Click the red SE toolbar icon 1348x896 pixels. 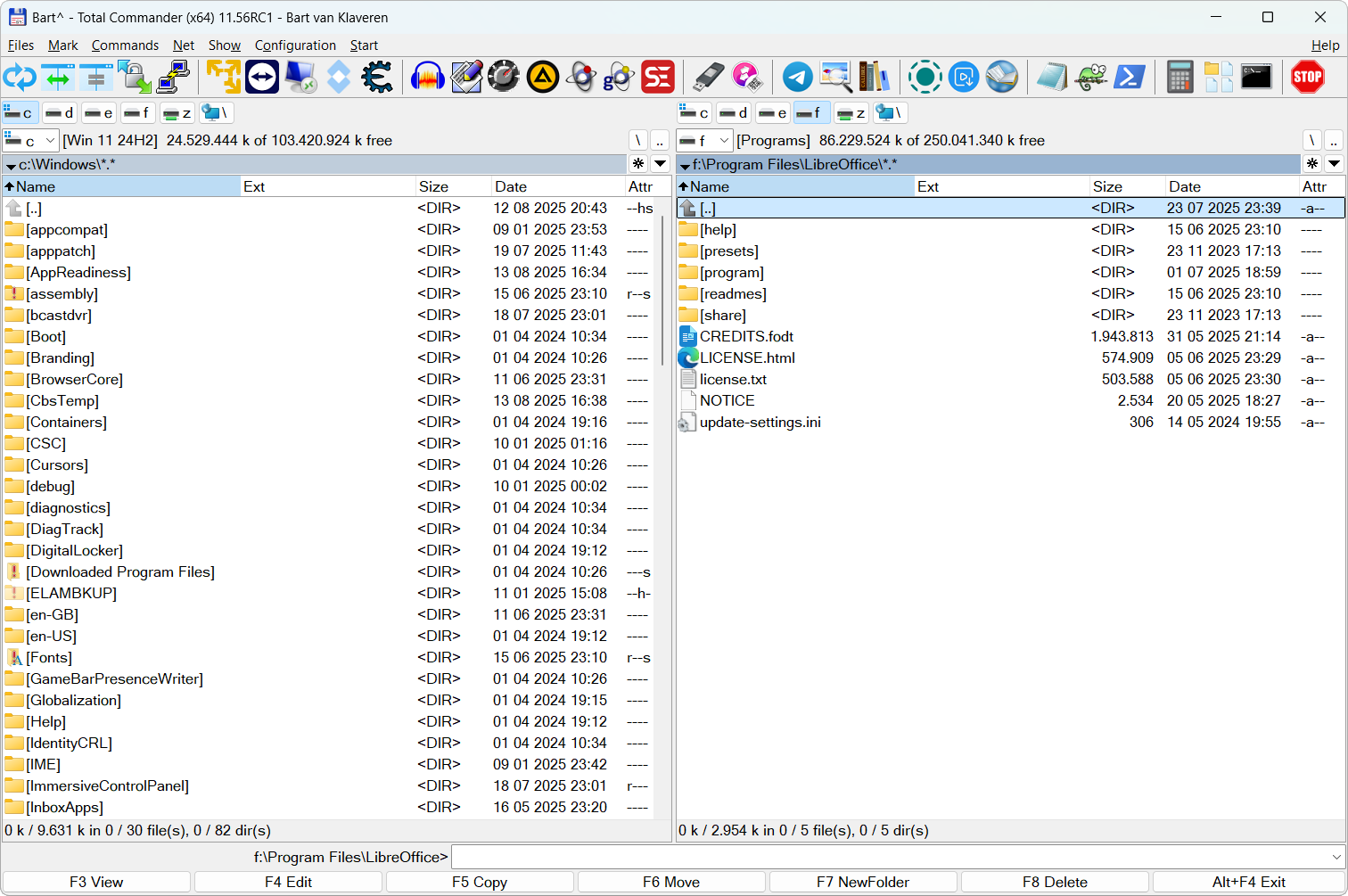tap(658, 78)
